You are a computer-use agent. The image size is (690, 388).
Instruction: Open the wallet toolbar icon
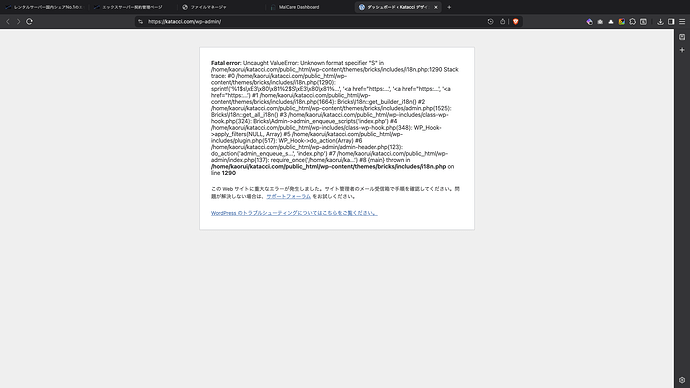[643, 22]
